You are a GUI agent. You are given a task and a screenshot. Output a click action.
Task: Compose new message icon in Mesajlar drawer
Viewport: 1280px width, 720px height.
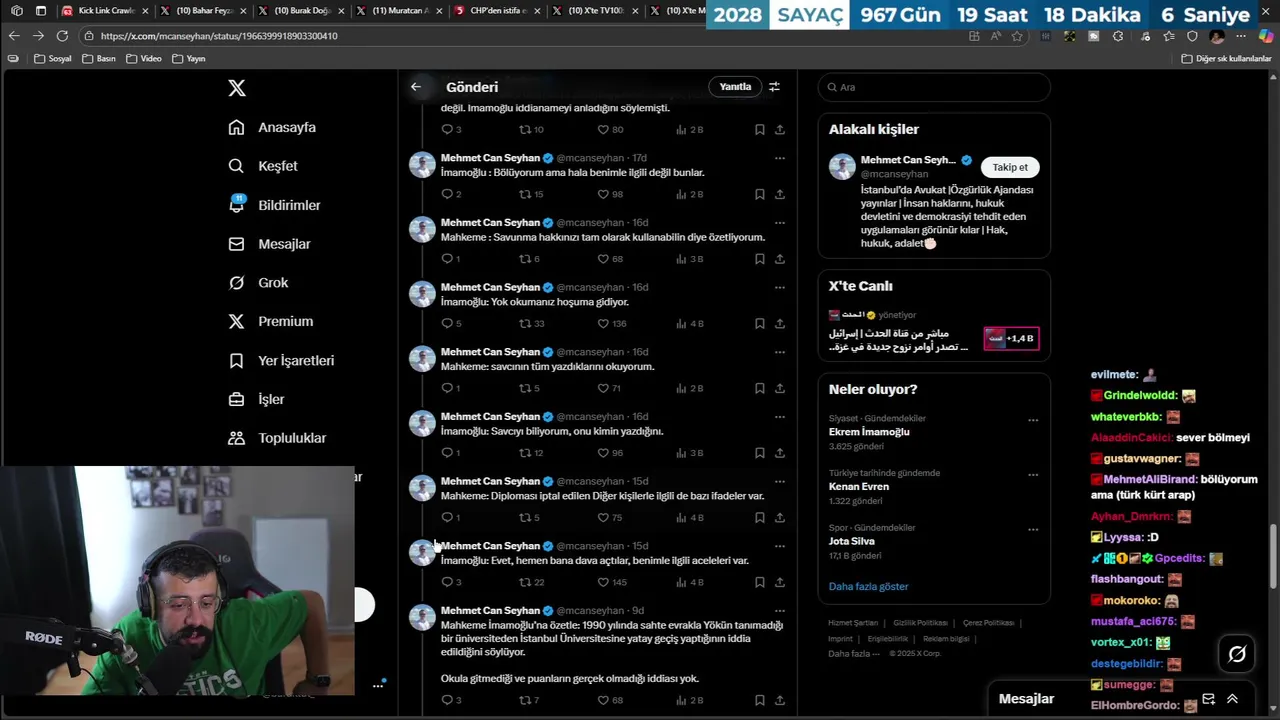tap(1208, 699)
